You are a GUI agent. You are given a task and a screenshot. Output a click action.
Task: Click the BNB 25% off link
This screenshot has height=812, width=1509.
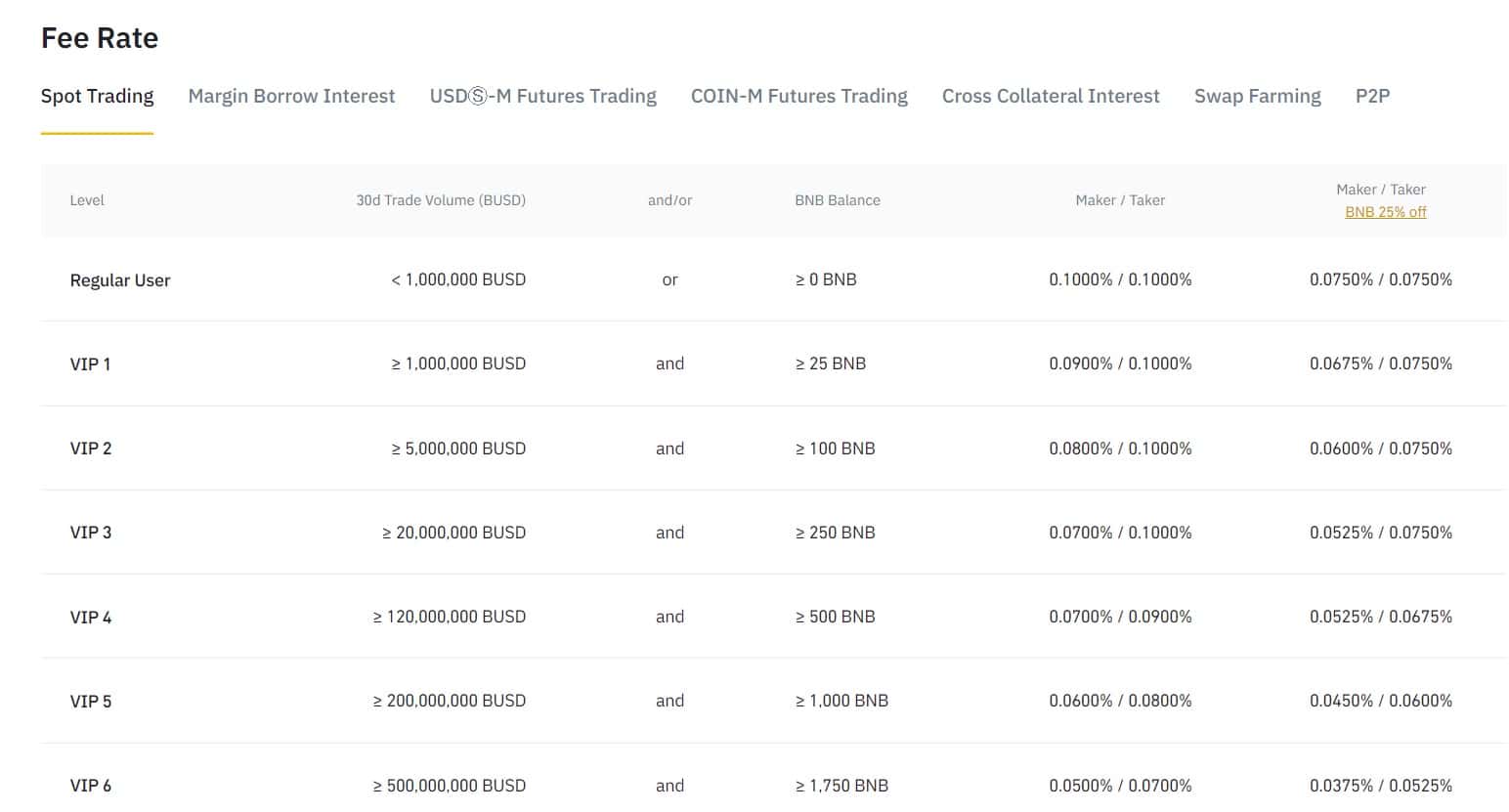pos(1385,212)
